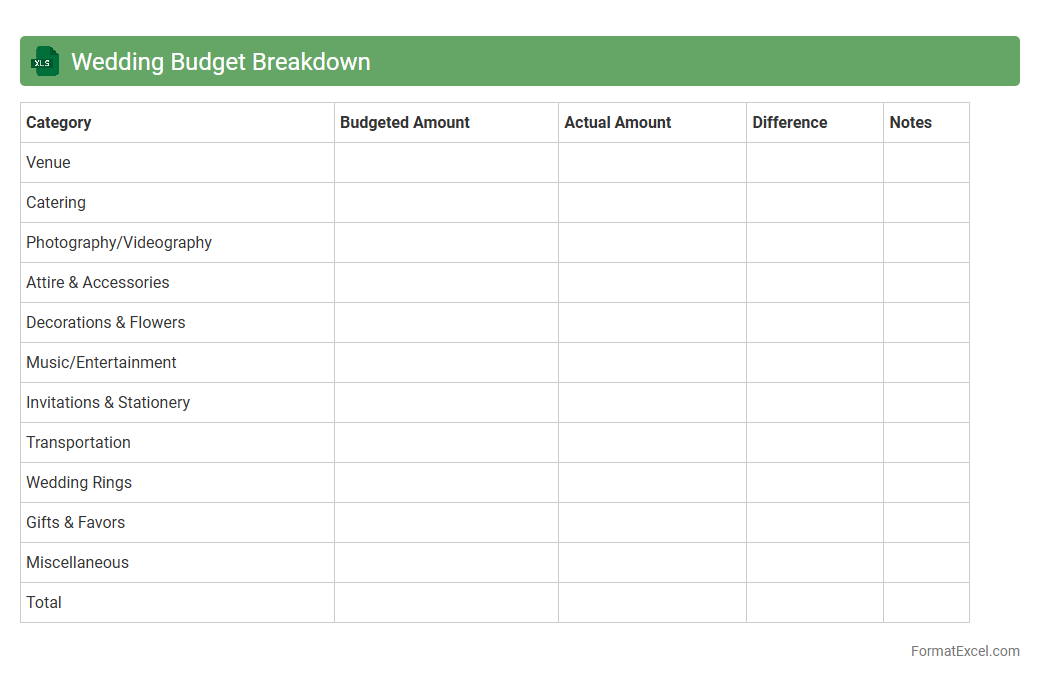
Task: Click the Notes cell for Gifts & Favors
Action: coord(926,523)
